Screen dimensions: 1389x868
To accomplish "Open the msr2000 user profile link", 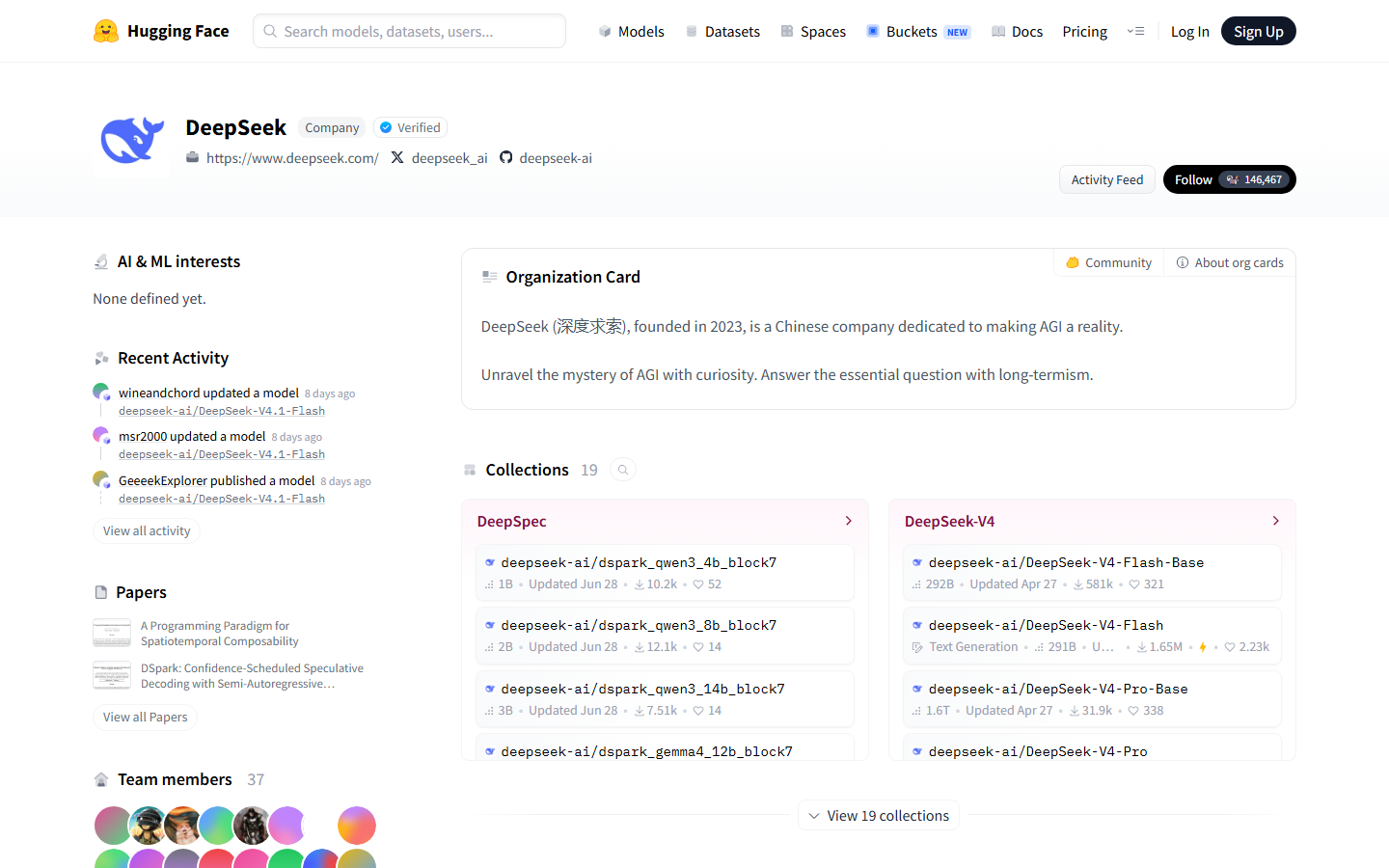I will (143, 436).
